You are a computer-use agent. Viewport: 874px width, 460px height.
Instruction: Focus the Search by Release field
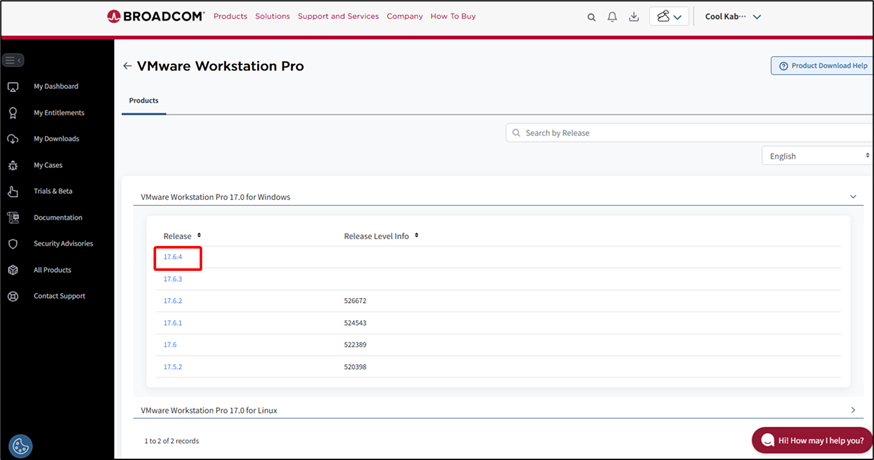pos(690,133)
